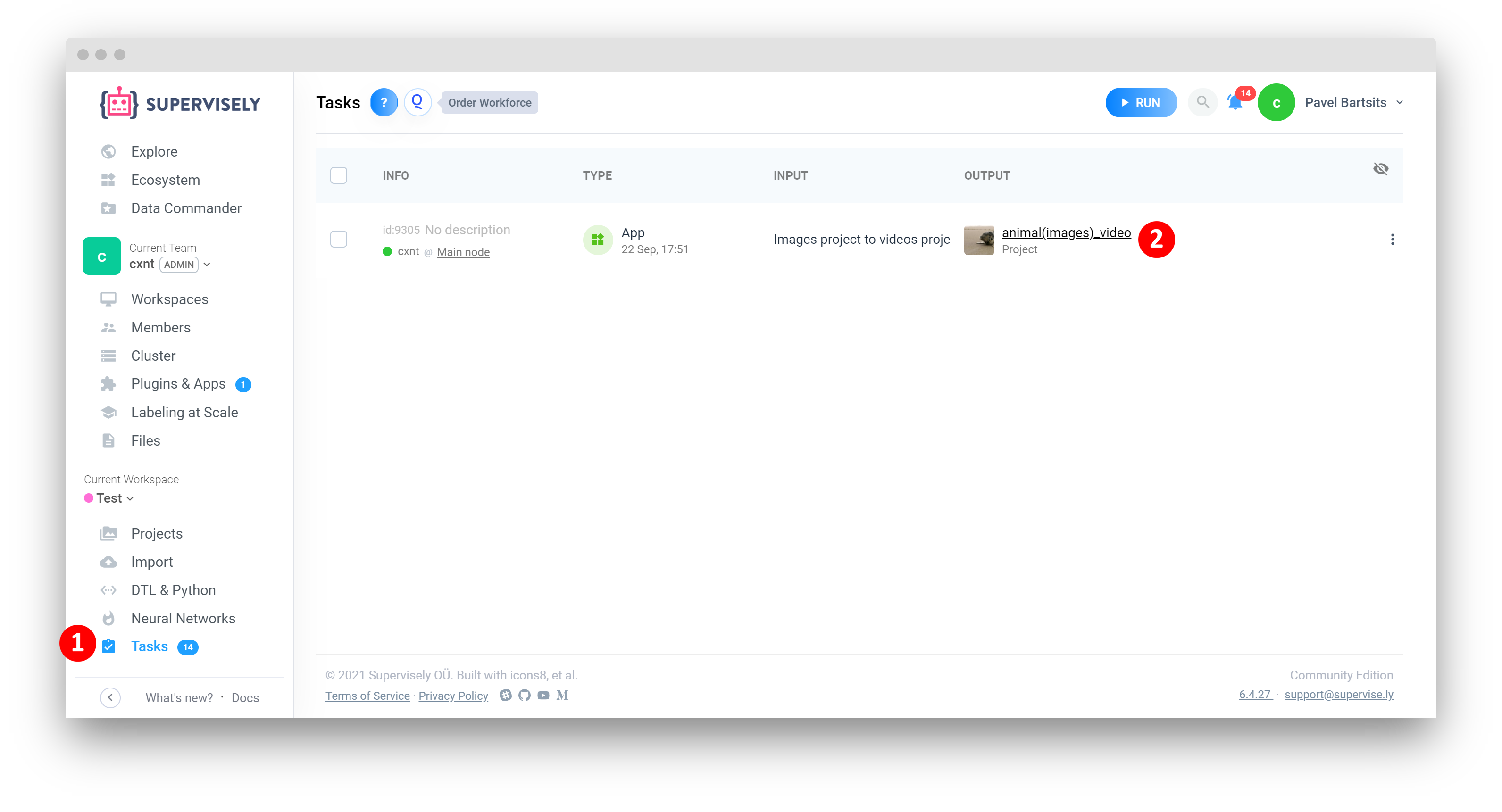Expand the cxnt current team dropdown

[207, 265]
